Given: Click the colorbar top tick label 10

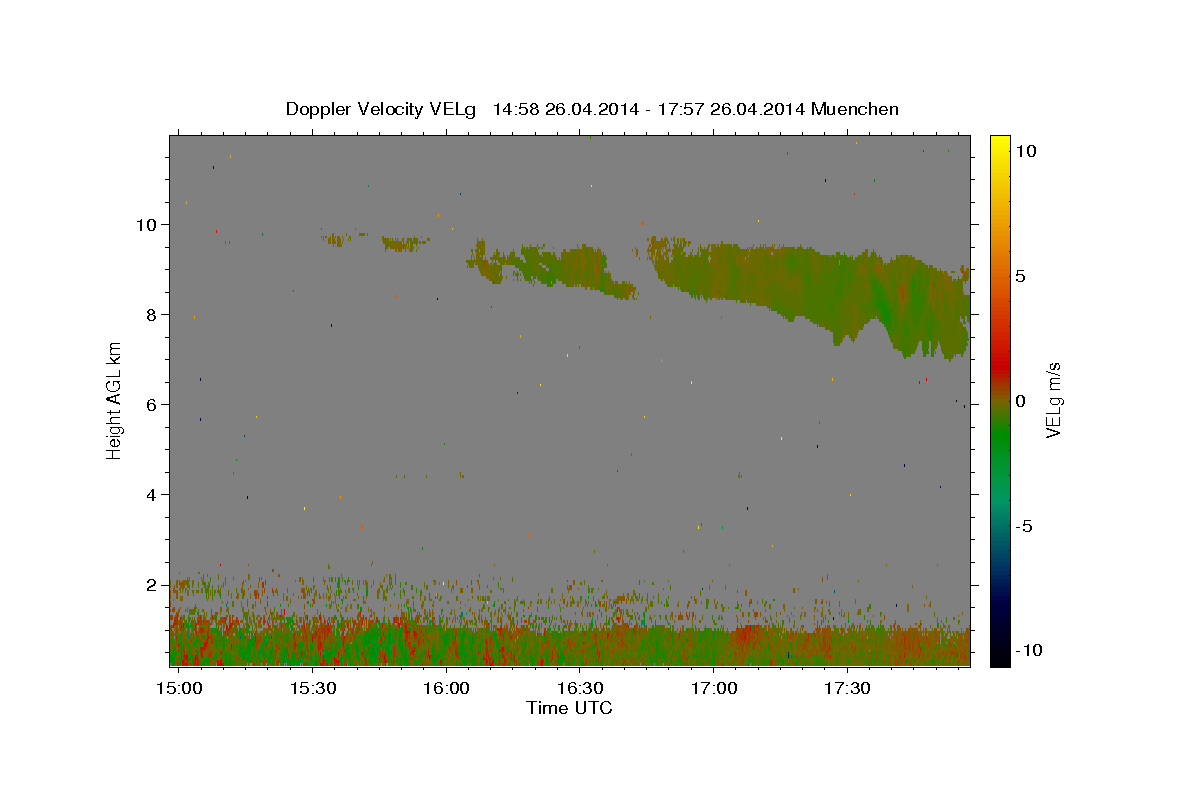Looking at the screenshot, I should click(x=1025, y=151).
